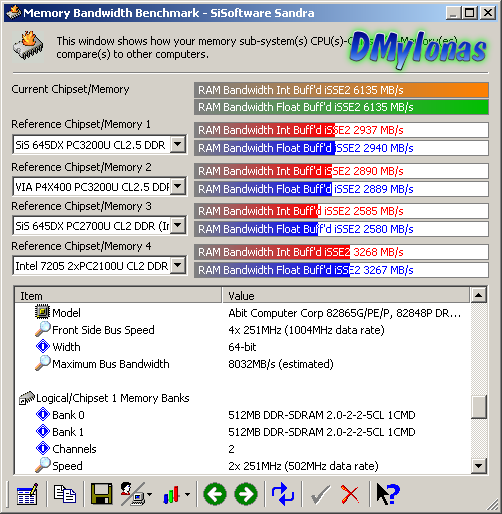
Task: Click Bank 1 value 512MB DDR-SDRAM
Action: click(322, 432)
